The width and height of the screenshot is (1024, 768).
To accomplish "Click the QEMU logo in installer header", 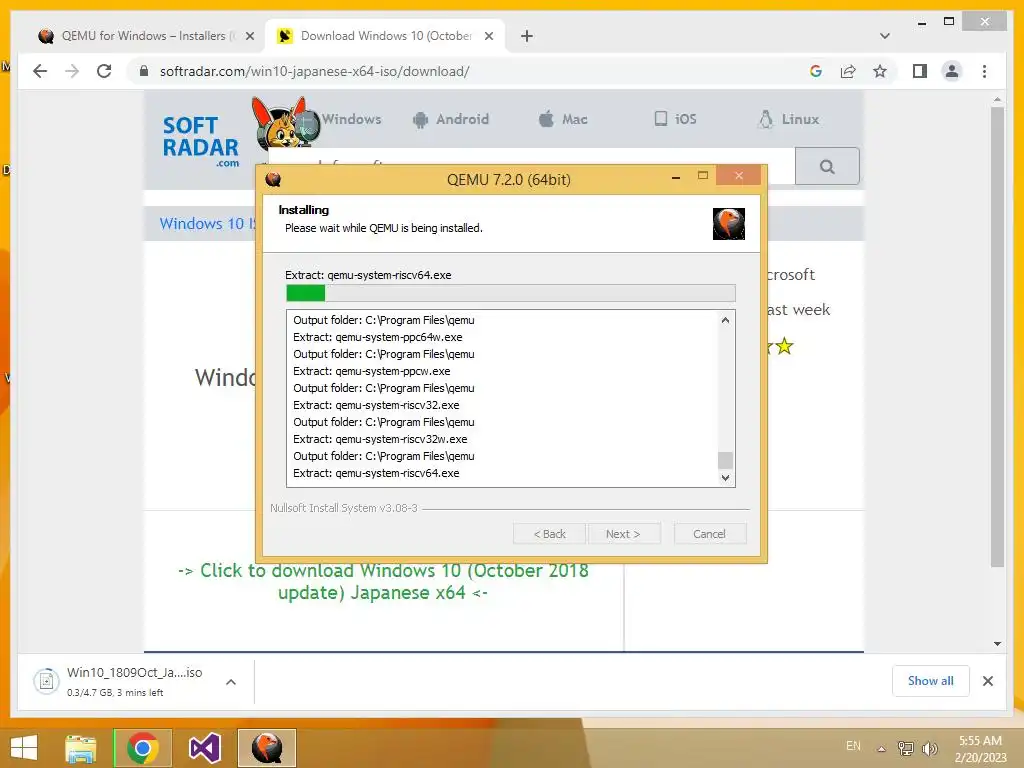I will (x=728, y=223).
